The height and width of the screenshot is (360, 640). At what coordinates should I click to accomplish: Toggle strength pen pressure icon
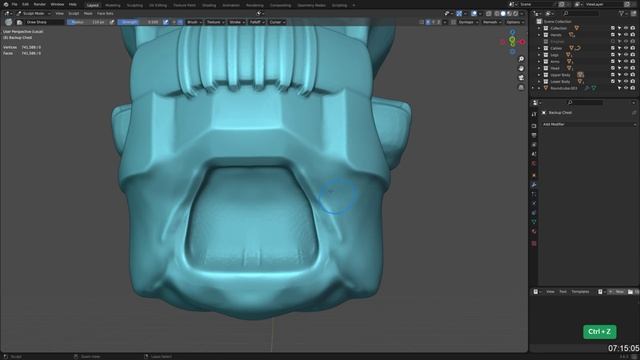coord(166,22)
